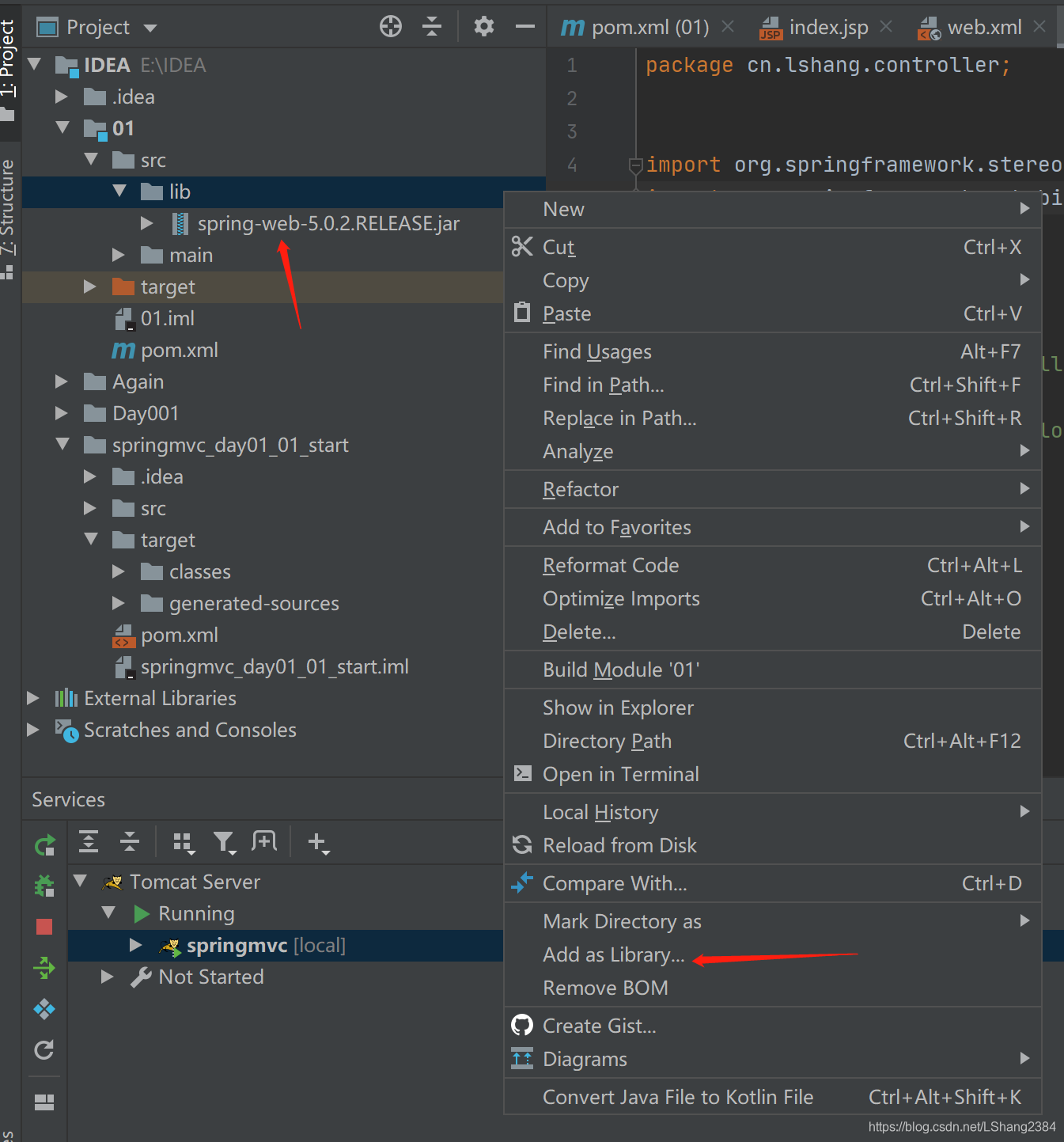1064x1142 pixels.
Task: Expand Scratches and Consoles node
Action: (32, 730)
